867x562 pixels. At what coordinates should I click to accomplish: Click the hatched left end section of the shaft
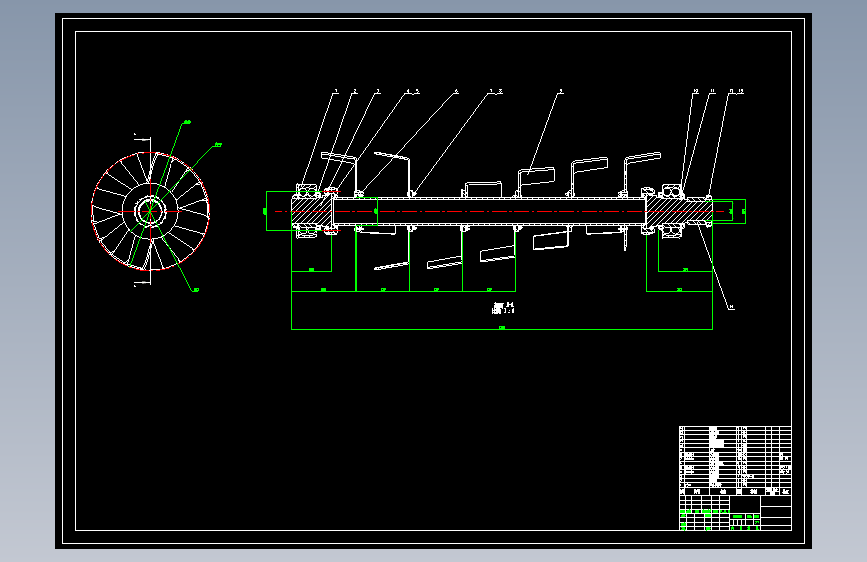point(312,211)
